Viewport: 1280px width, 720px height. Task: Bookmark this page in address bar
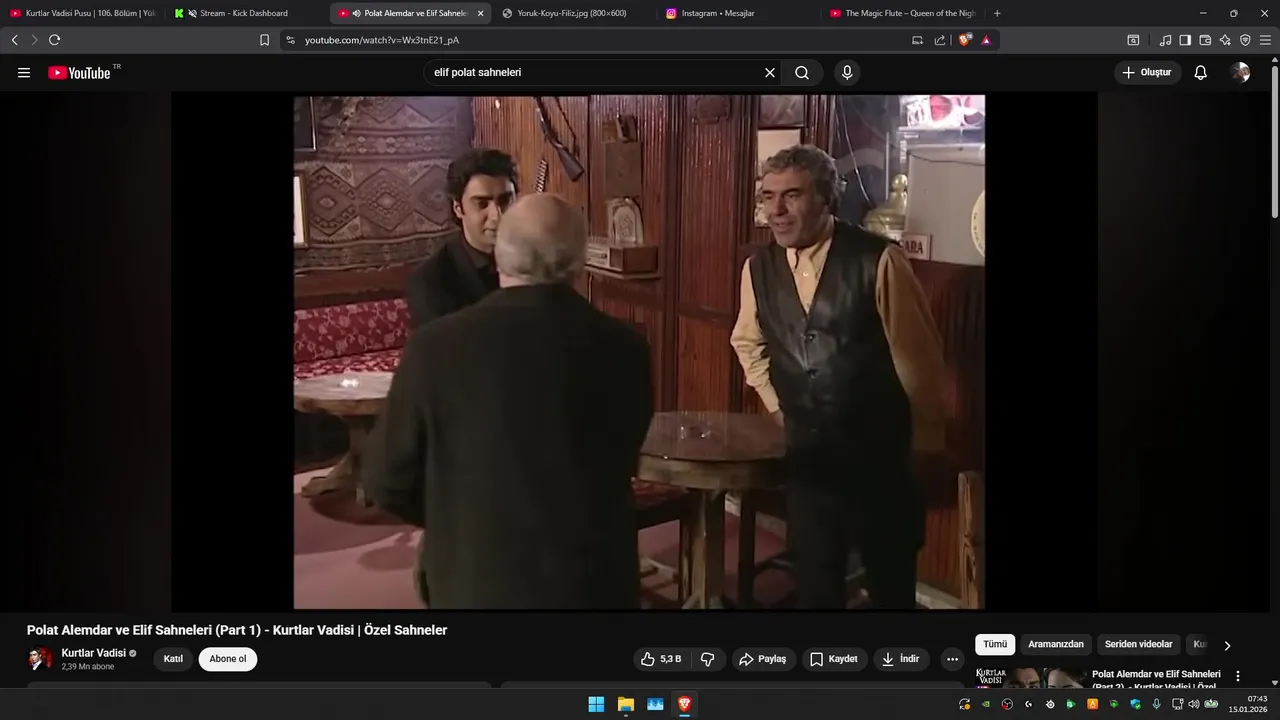coord(264,40)
